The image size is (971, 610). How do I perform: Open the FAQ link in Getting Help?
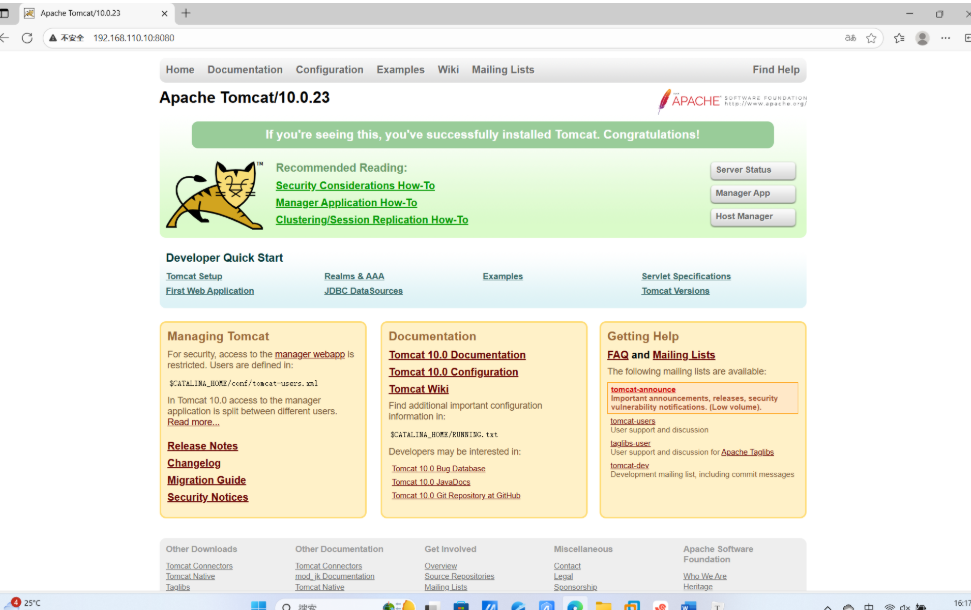point(617,355)
